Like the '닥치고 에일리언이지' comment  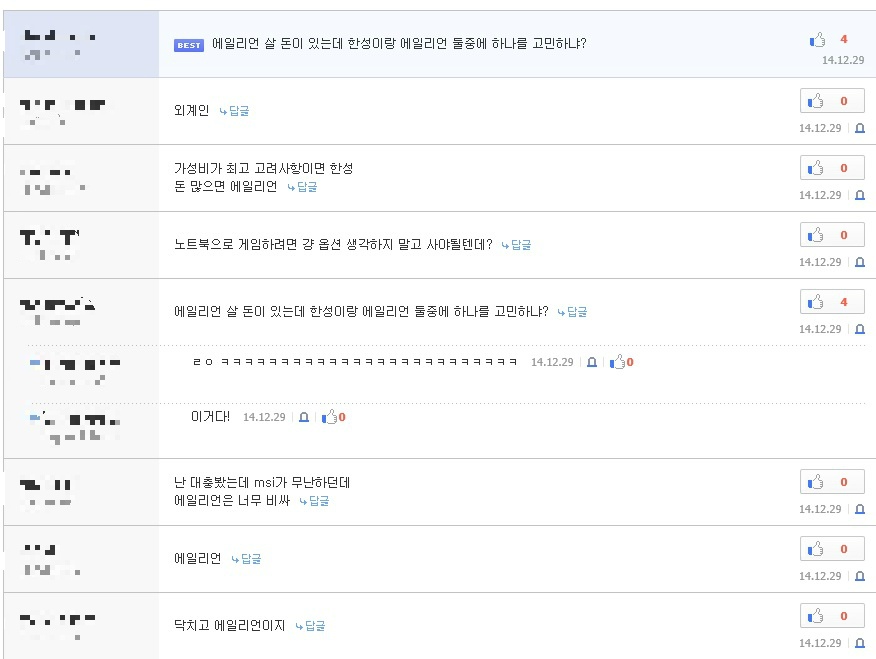pyautogui.click(x=832, y=616)
